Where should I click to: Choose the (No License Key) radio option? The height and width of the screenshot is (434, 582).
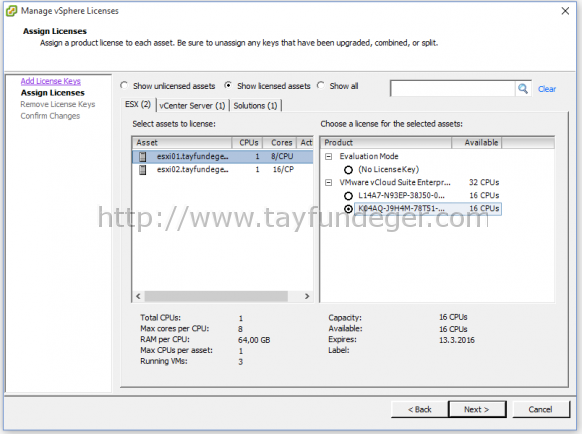[x=348, y=170]
